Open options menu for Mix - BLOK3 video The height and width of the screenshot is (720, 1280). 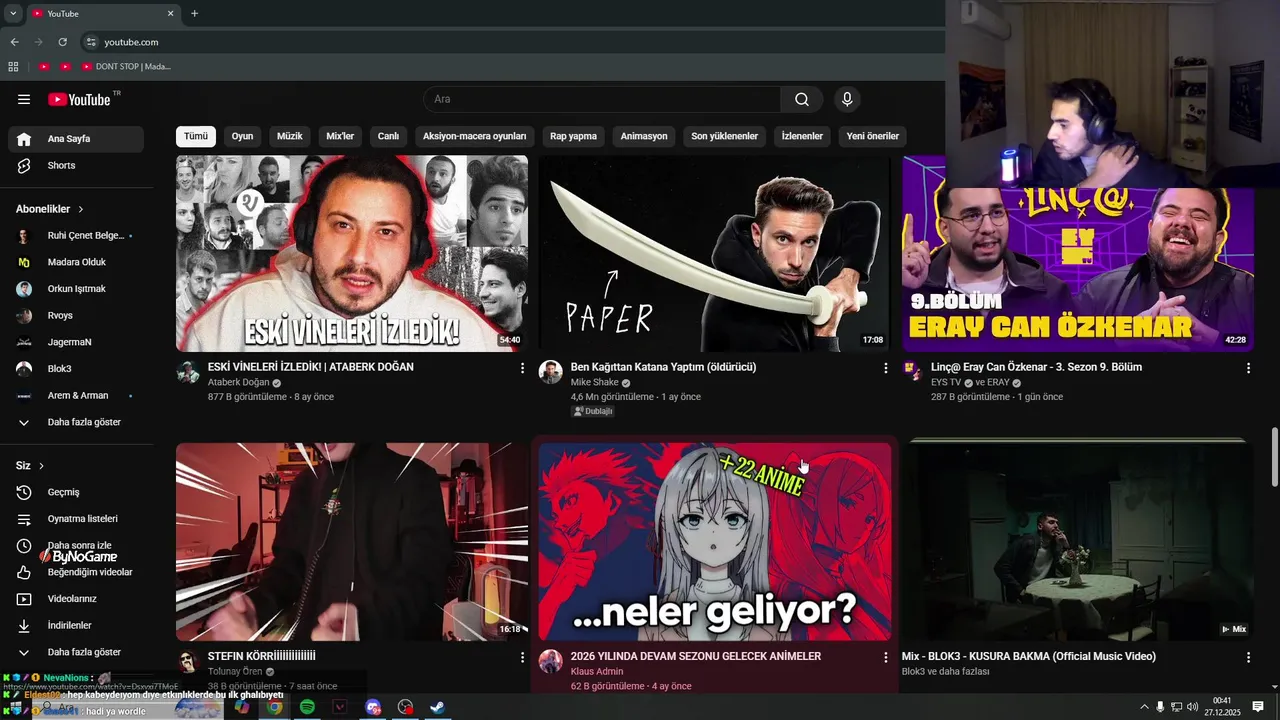tap(1248, 657)
